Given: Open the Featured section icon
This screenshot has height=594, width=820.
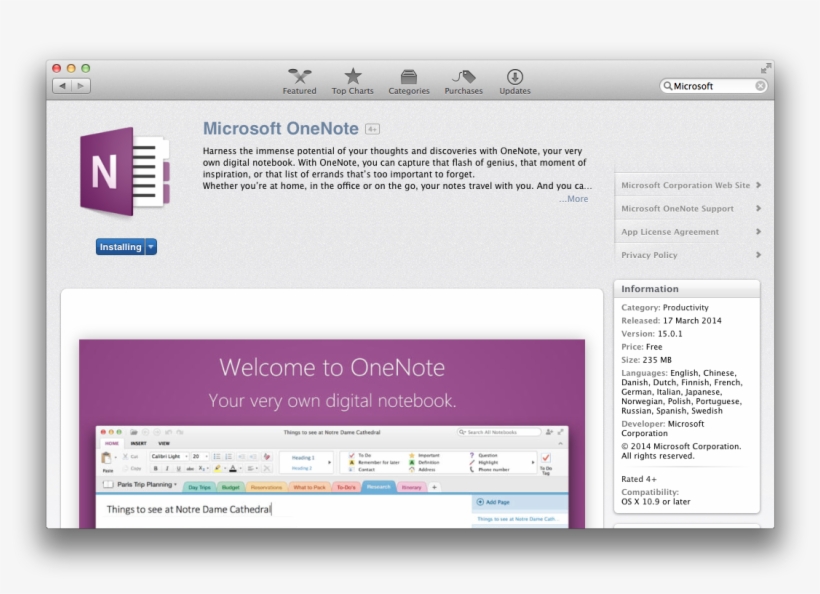Looking at the screenshot, I should [x=299, y=77].
